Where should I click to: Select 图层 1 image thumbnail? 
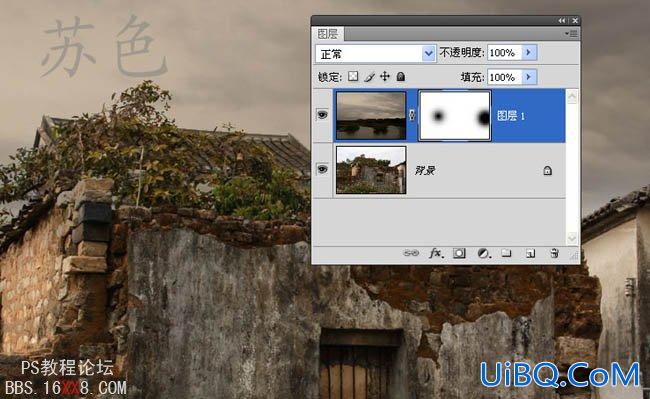point(371,116)
